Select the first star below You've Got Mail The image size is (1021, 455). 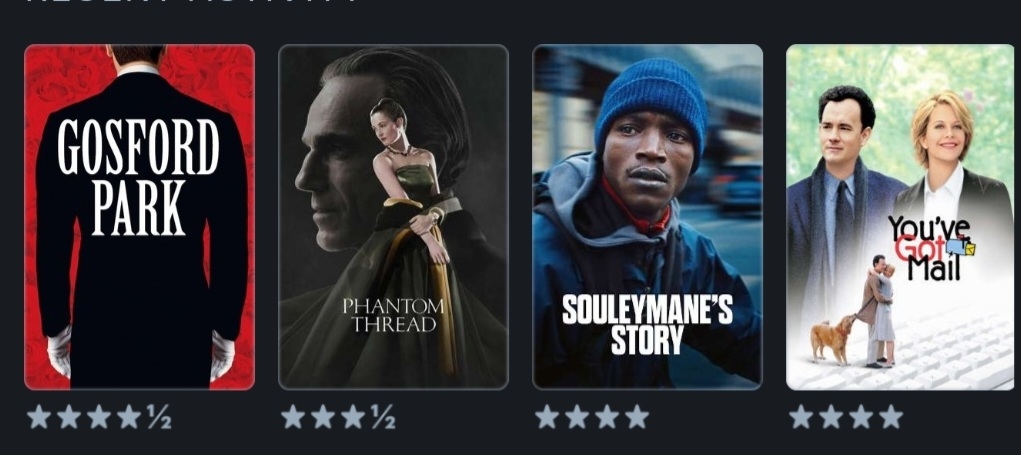801,417
